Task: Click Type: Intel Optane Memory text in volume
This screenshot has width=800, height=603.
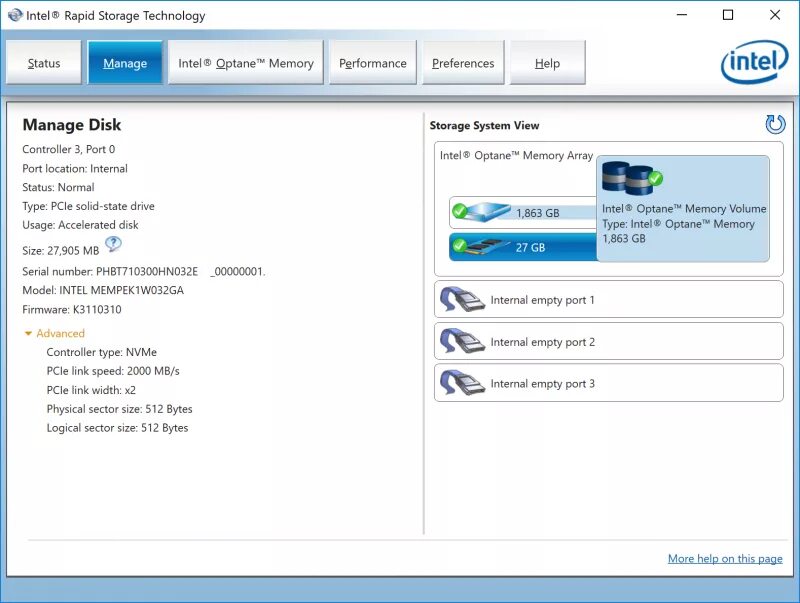Action: click(678, 224)
